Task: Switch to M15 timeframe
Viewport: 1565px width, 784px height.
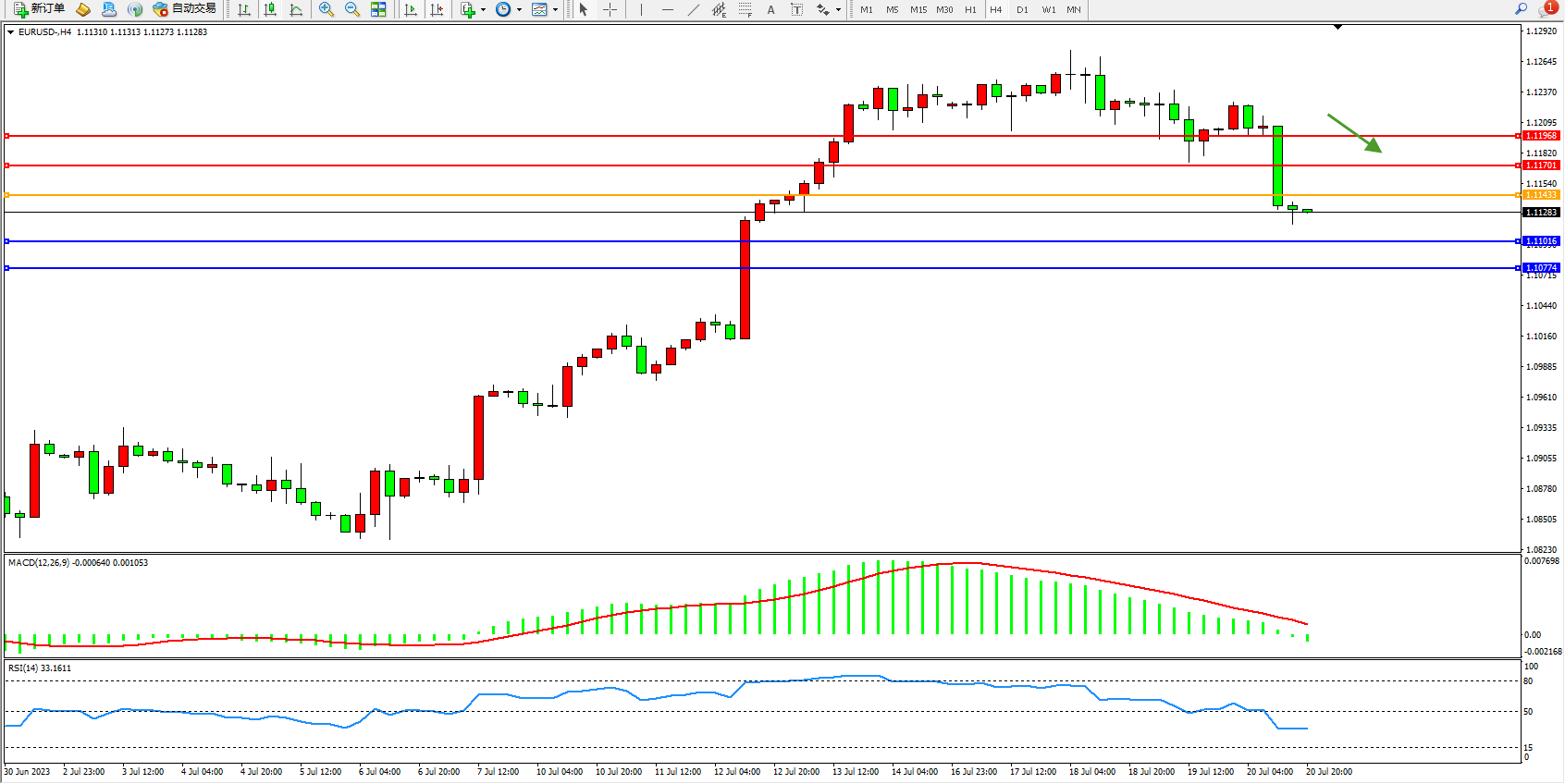Action: (918, 9)
